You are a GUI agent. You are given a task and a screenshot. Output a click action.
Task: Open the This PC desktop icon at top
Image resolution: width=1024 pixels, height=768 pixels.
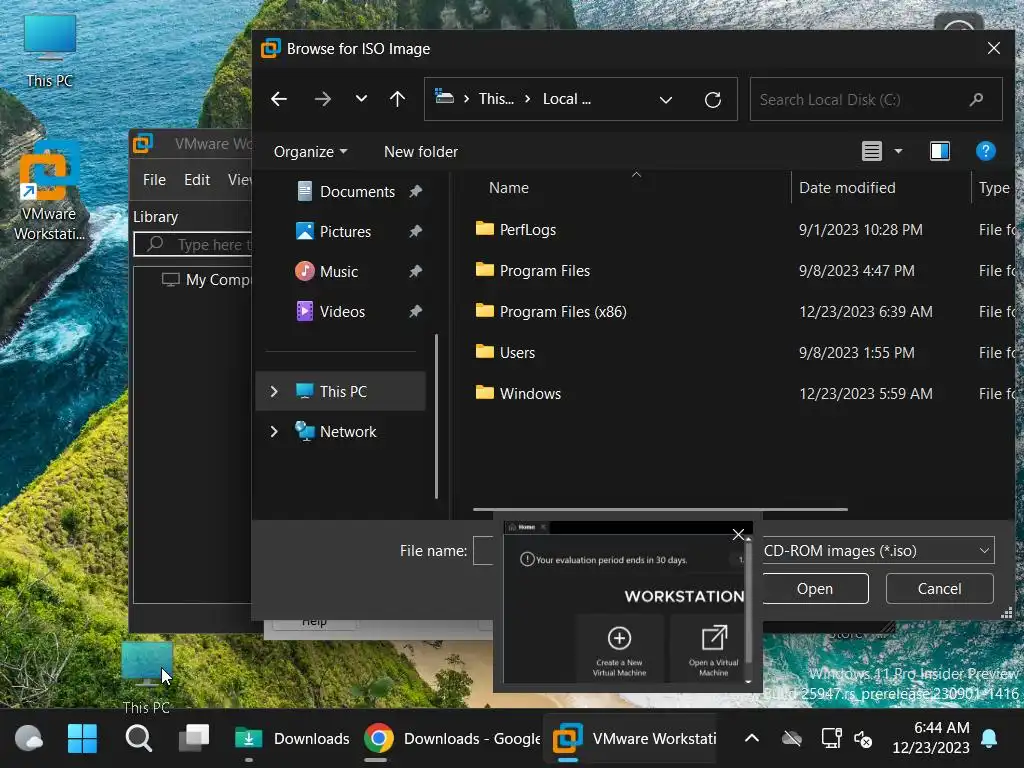pos(50,51)
